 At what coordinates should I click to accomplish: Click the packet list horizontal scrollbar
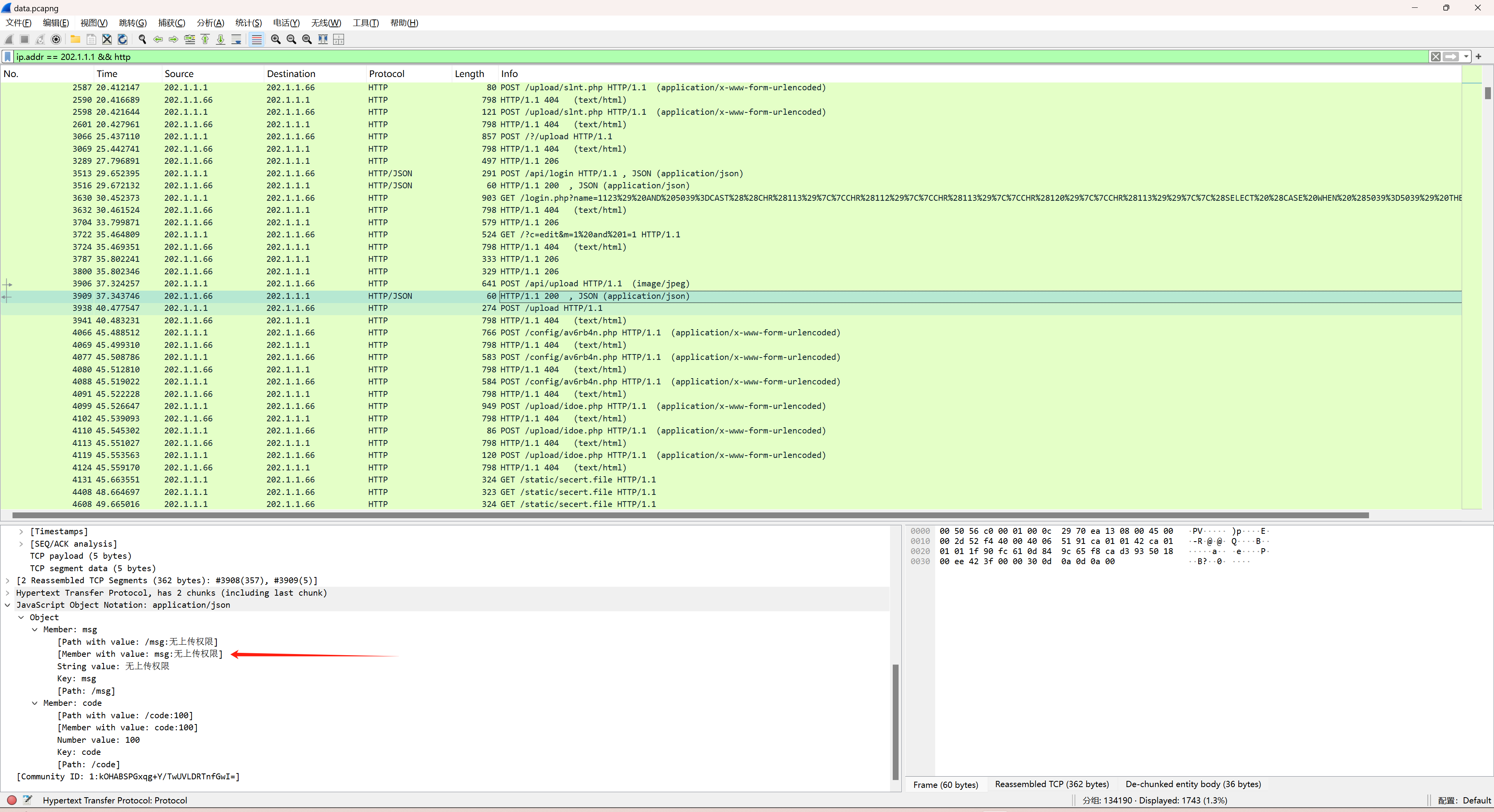pyautogui.click(x=690, y=515)
